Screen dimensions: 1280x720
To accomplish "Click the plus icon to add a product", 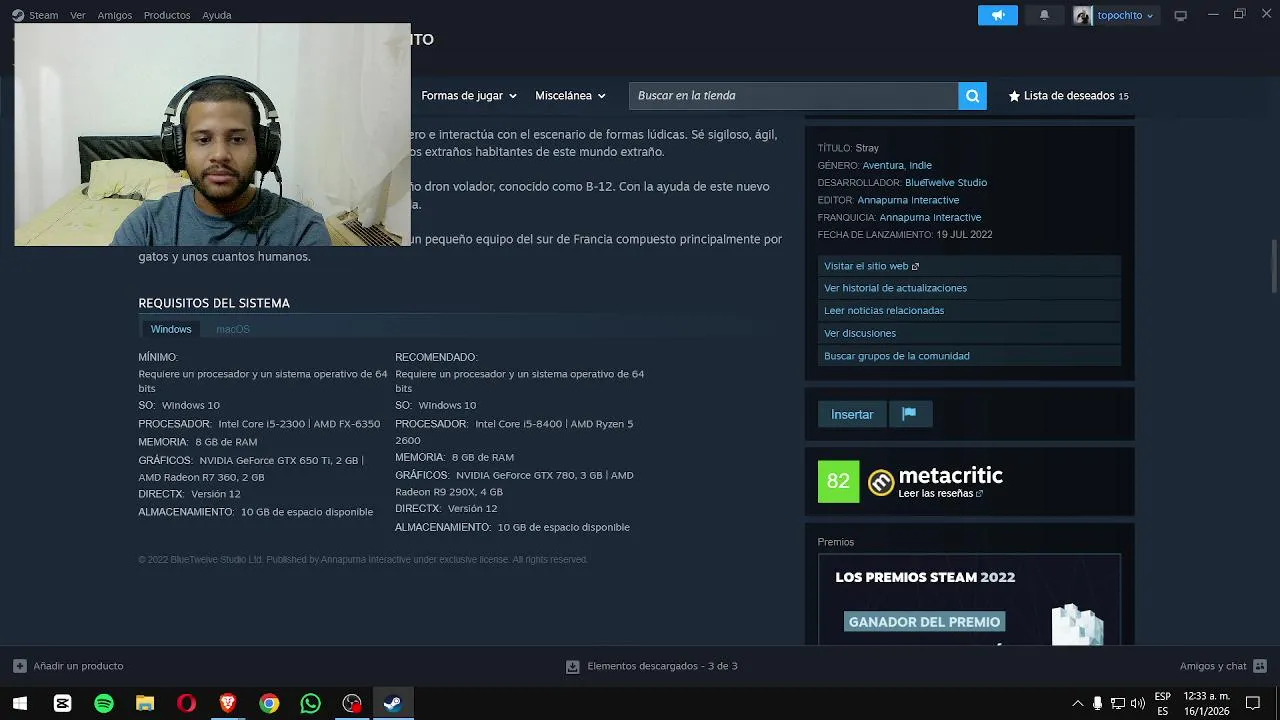I will pos(20,666).
